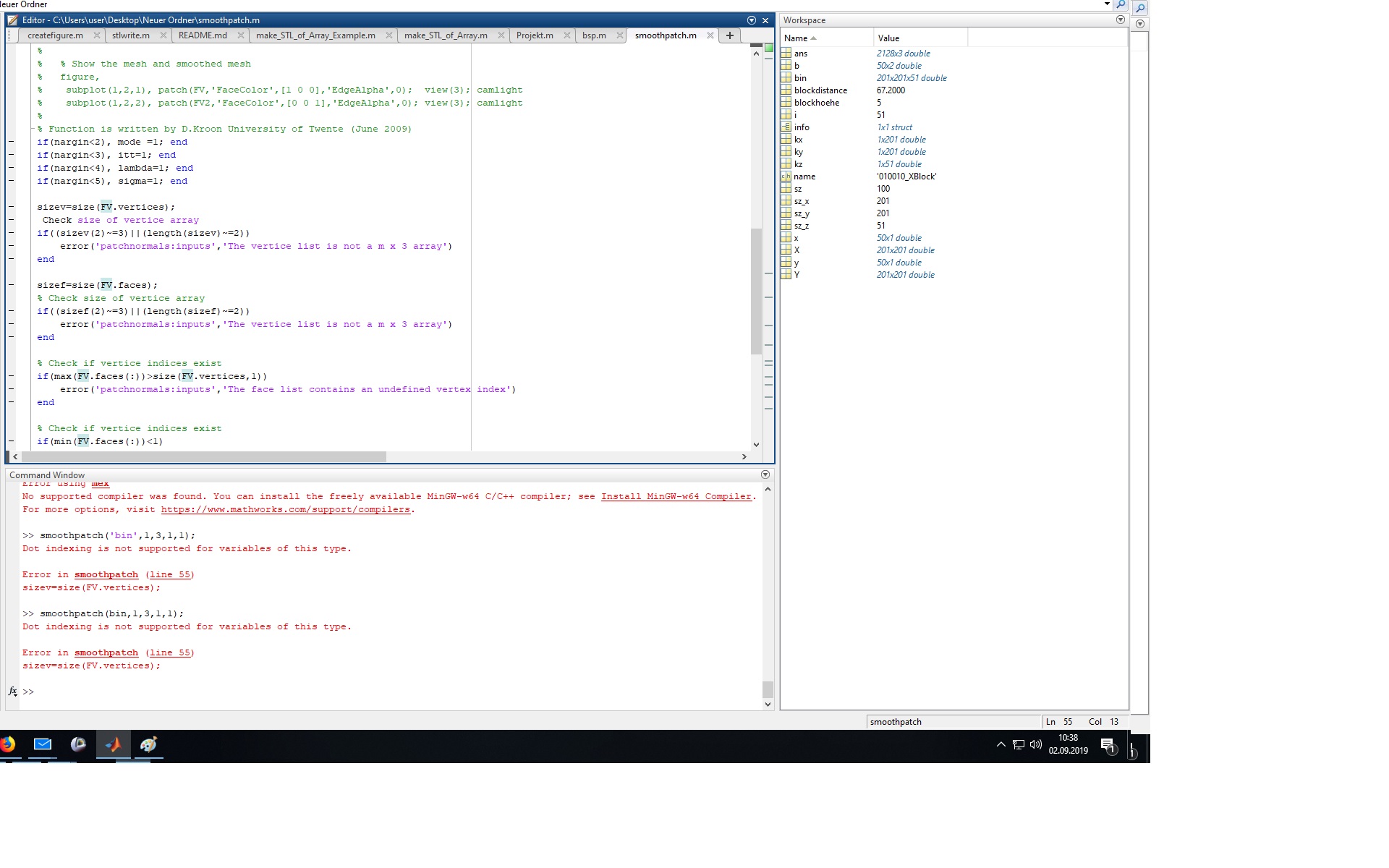1389x868 pixels.
Task: Switch to the make_STL_of_Array.m tab
Action: click(x=446, y=35)
